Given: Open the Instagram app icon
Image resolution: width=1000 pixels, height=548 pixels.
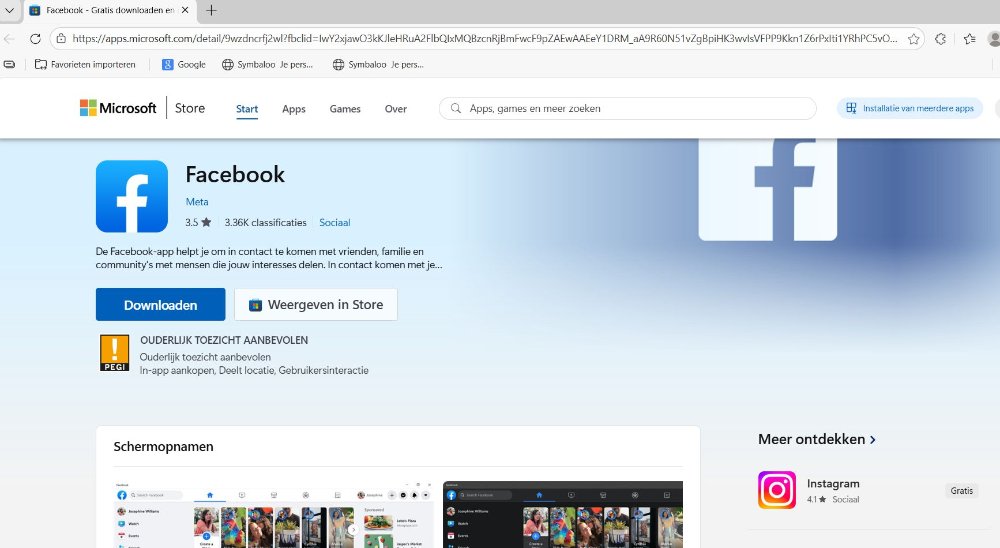Looking at the screenshot, I should [777, 490].
